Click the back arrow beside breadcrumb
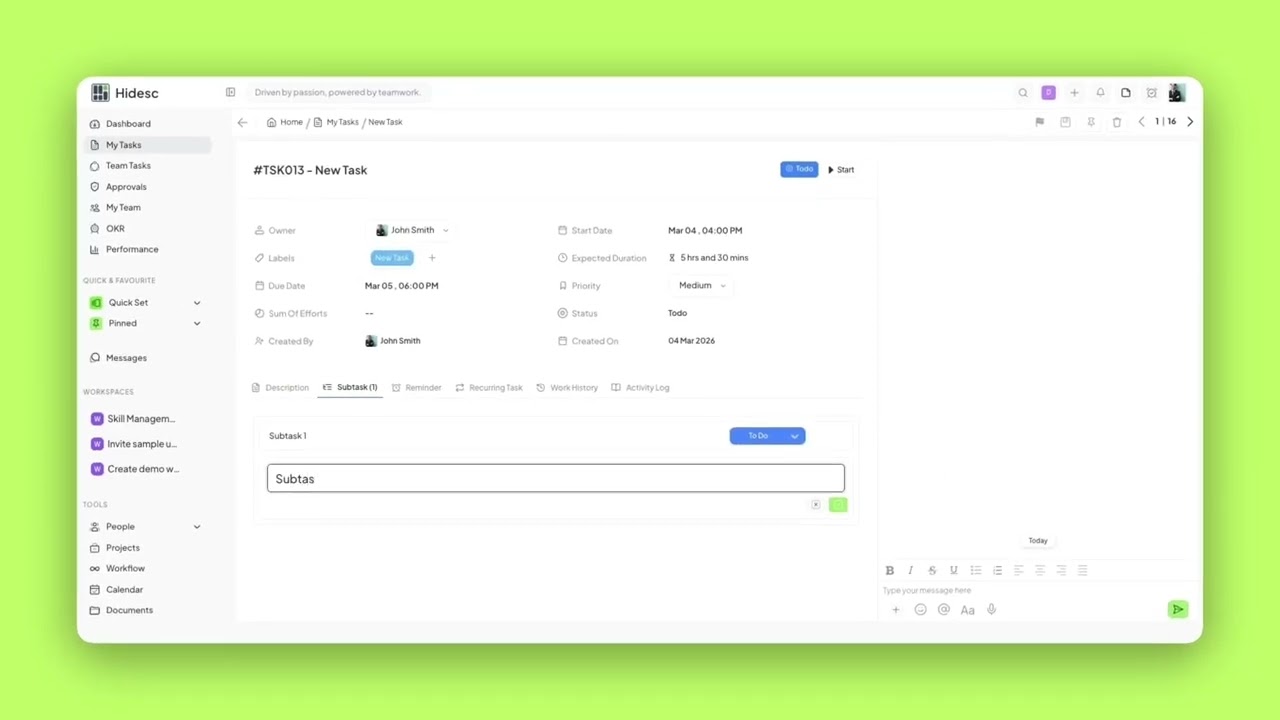The width and height of the screenshot is (1280, 720). click(x=242, y=122)
